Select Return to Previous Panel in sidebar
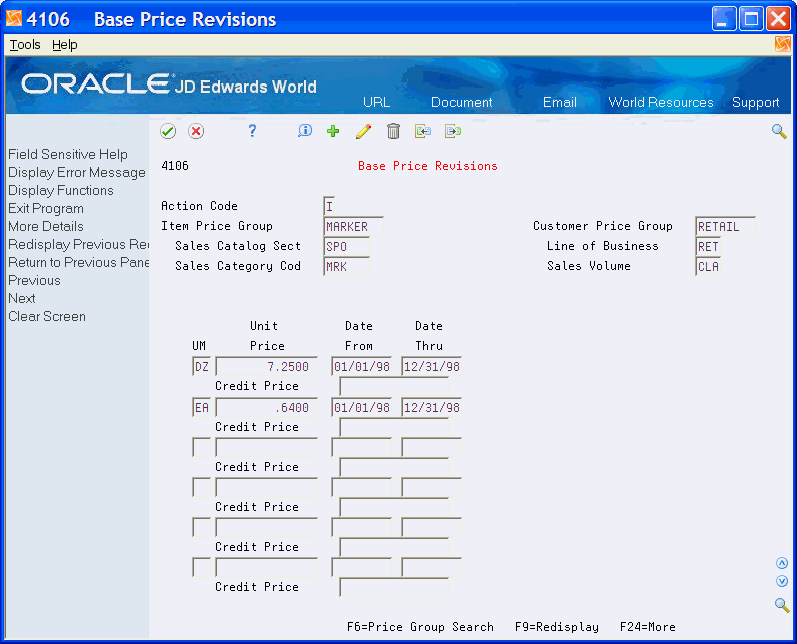The width and height of the screenshot is (797, 644). click(x=78, y=262)
